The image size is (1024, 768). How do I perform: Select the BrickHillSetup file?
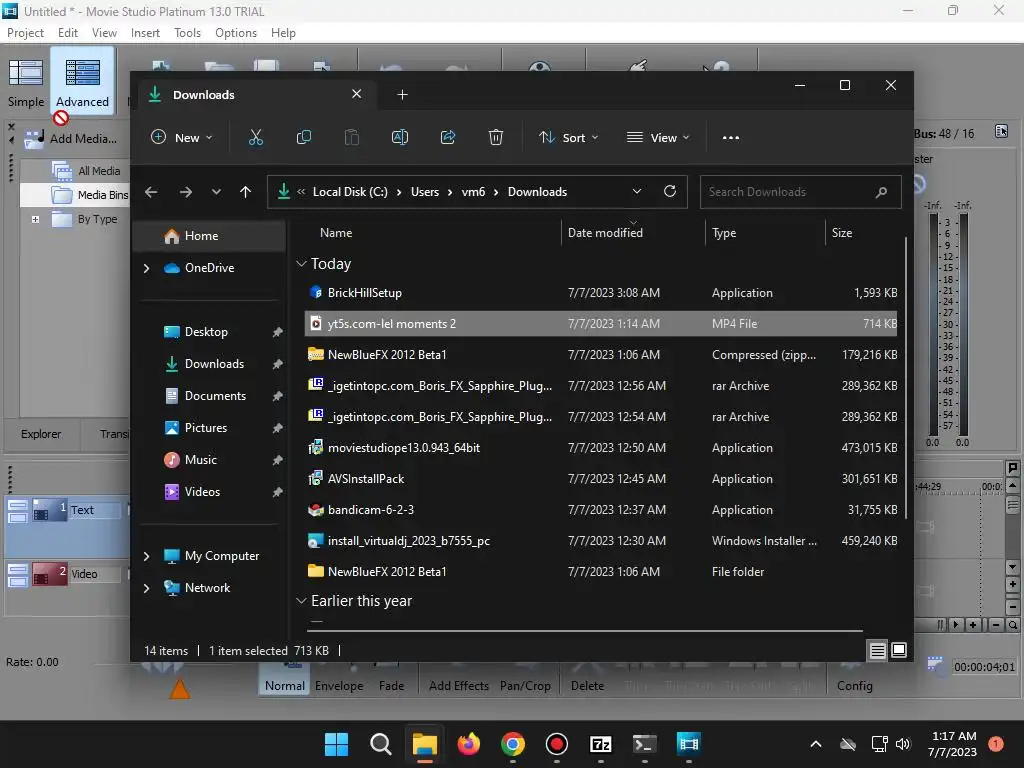click(x=601, y=293)
